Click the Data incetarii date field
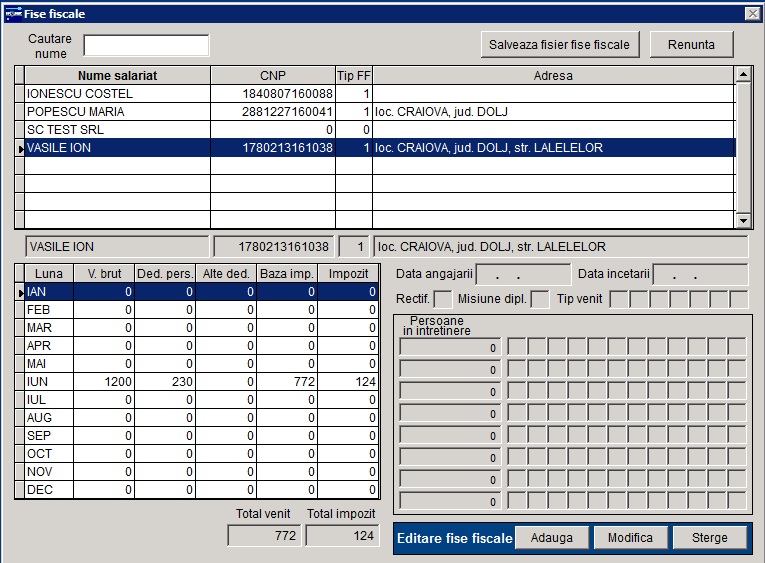This screenshot has width=765, height=563. point(700,274)
